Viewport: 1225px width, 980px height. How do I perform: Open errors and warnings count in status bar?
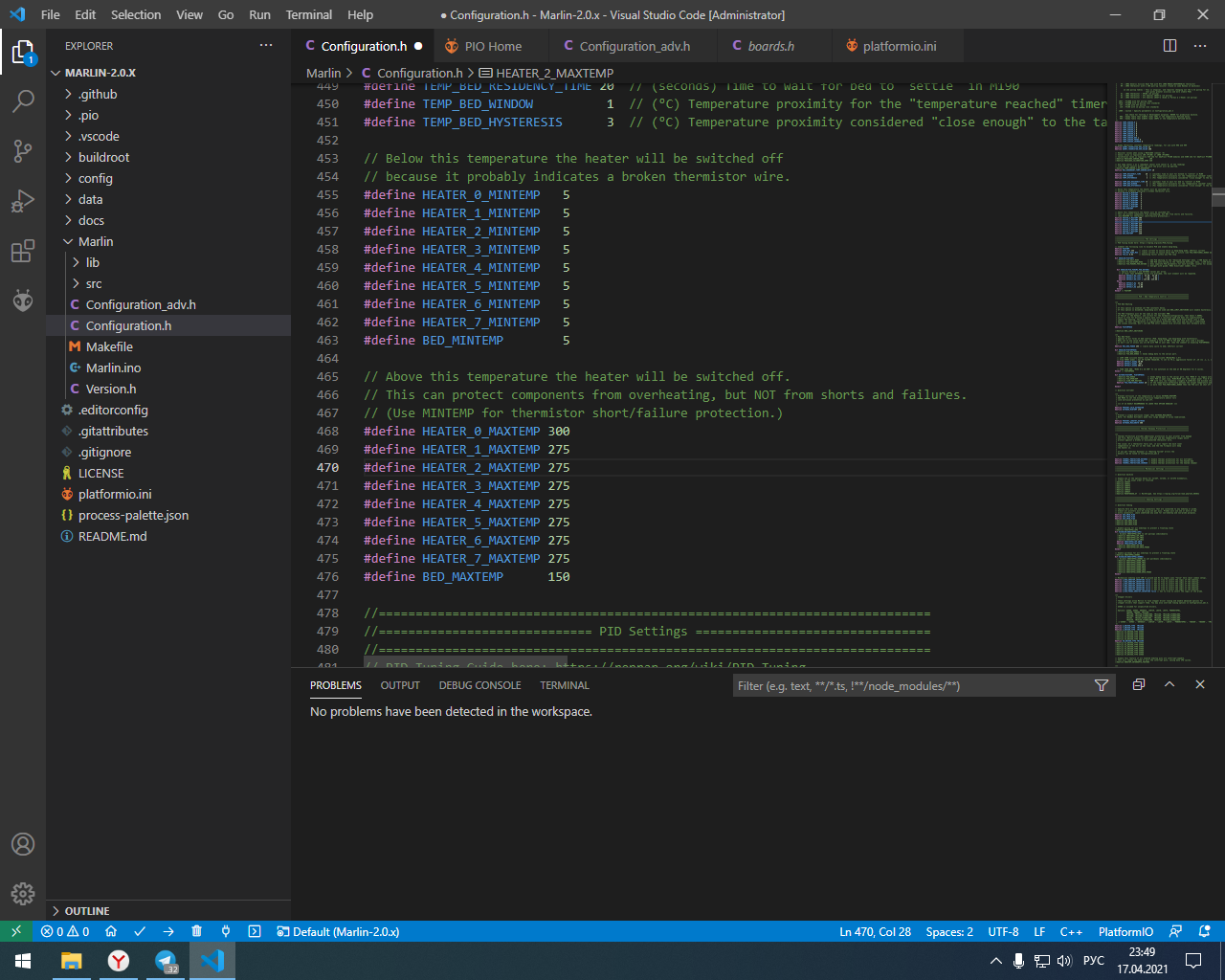[x=65, y=931]
